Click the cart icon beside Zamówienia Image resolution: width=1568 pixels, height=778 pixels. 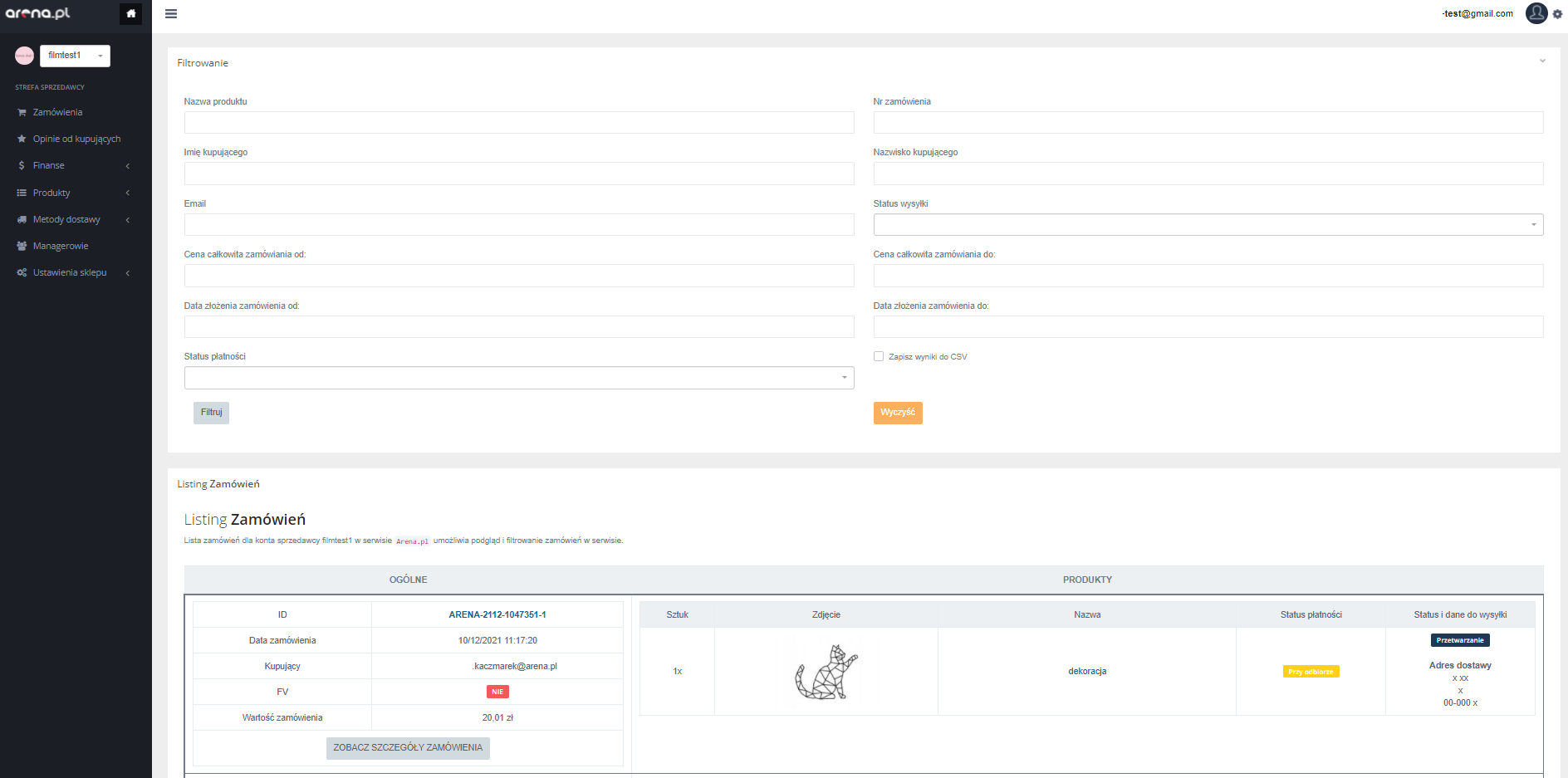coord(22,113)
